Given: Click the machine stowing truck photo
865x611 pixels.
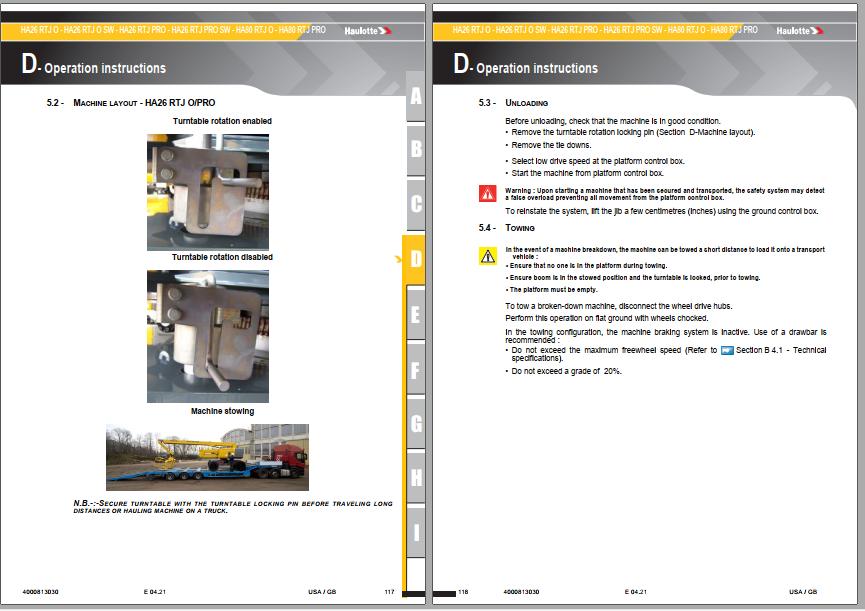Looking at the screenshot, I should (x=207, y=457).
